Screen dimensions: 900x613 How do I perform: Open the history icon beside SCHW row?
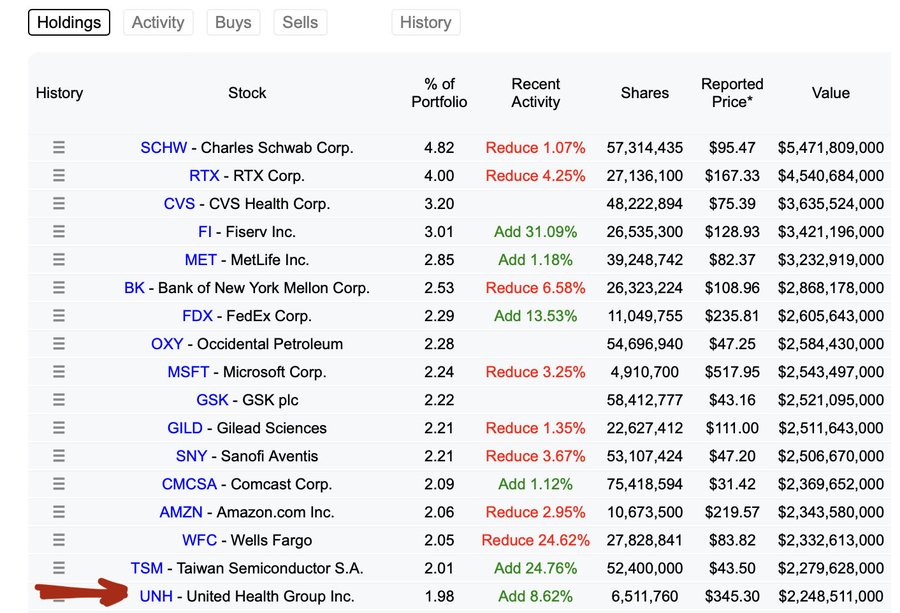pos(58,147)
